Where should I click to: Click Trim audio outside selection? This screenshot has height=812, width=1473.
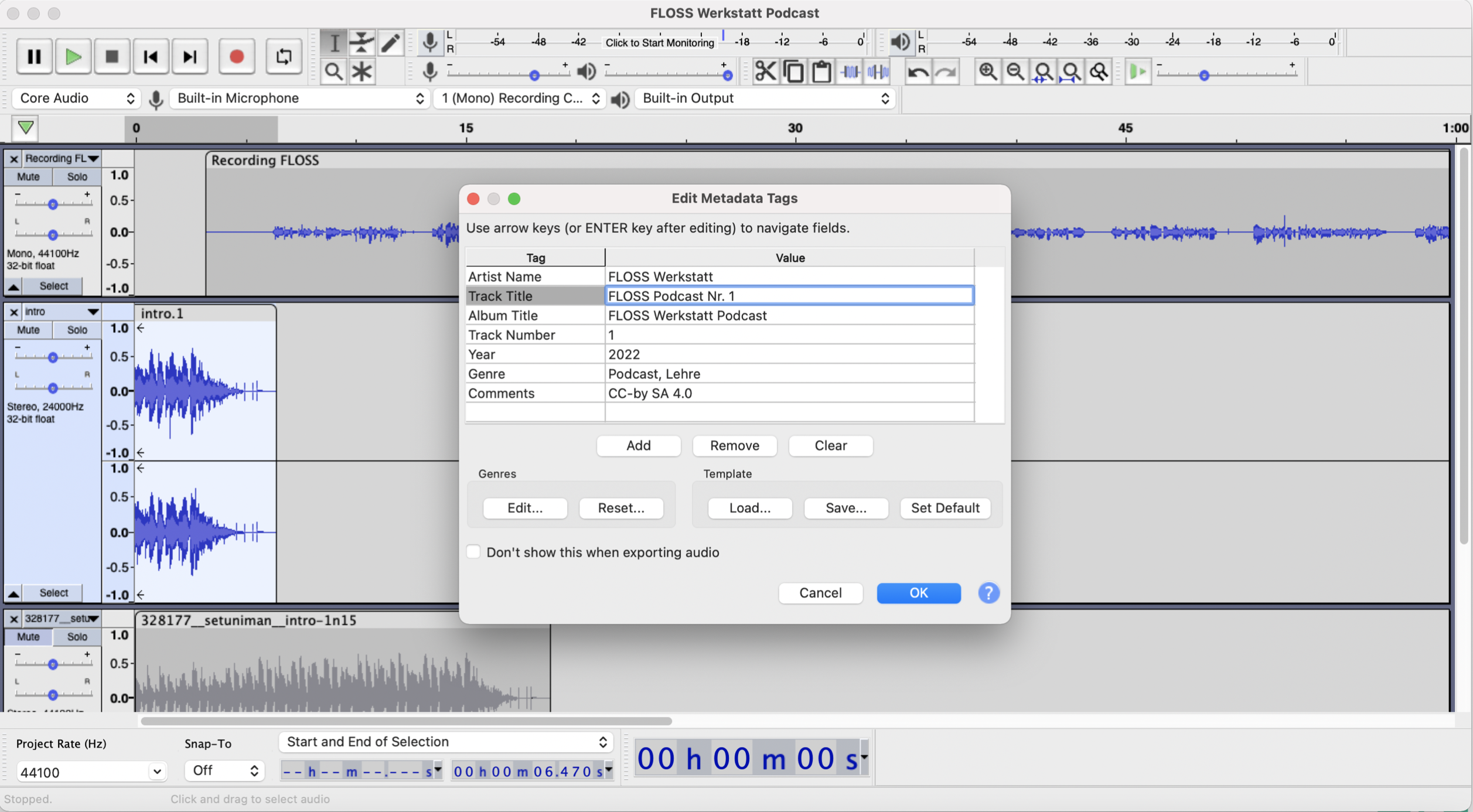click(x=850, y=72)
